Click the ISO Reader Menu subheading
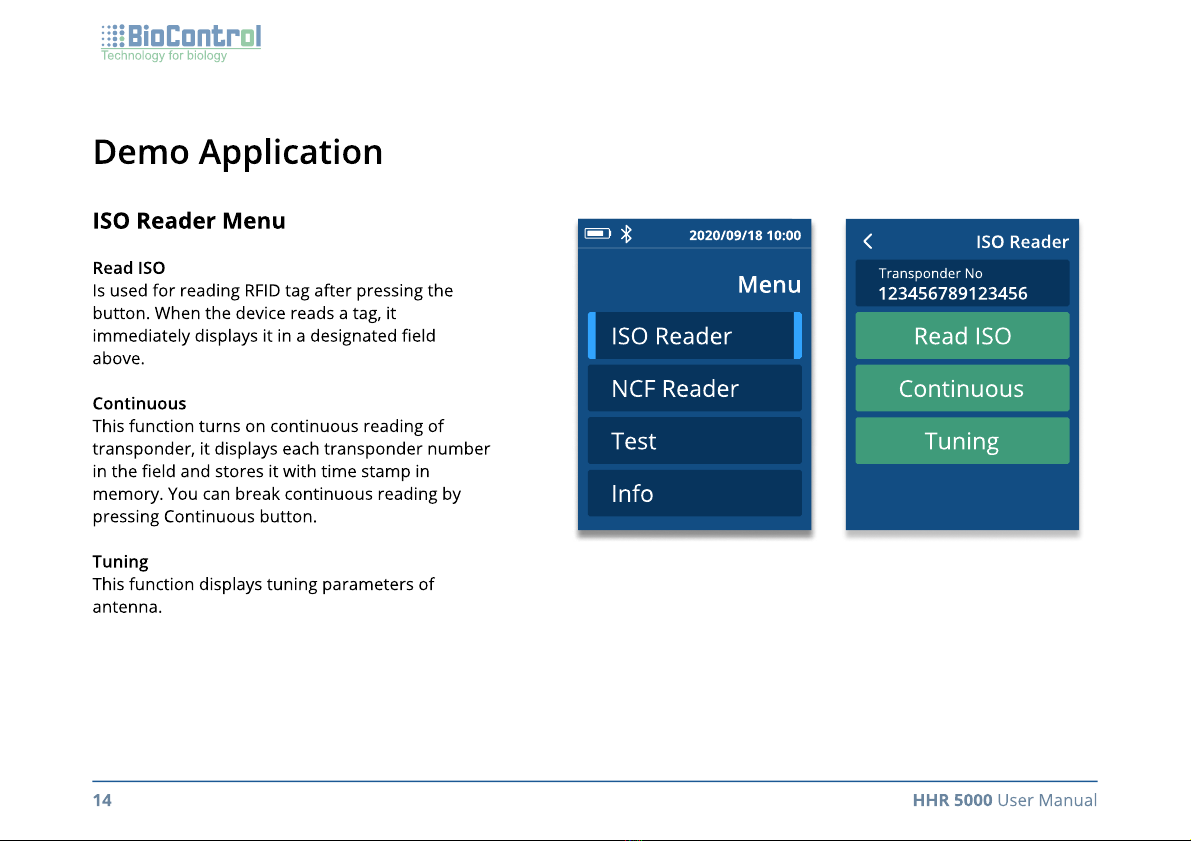This screenshot has height=841, width=1191. (x=189, y=220)
